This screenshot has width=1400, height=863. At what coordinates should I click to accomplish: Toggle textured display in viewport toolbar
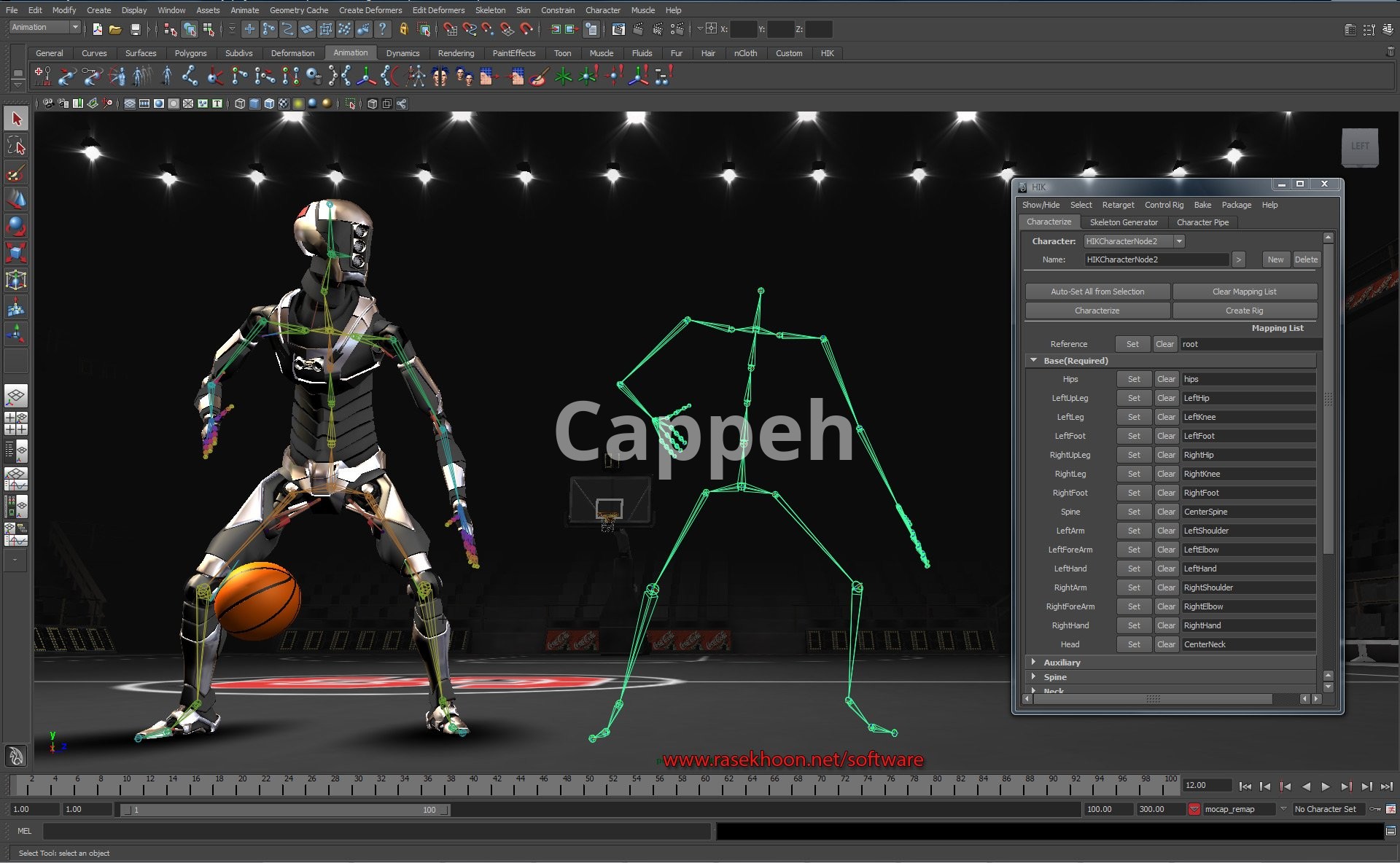283,104
